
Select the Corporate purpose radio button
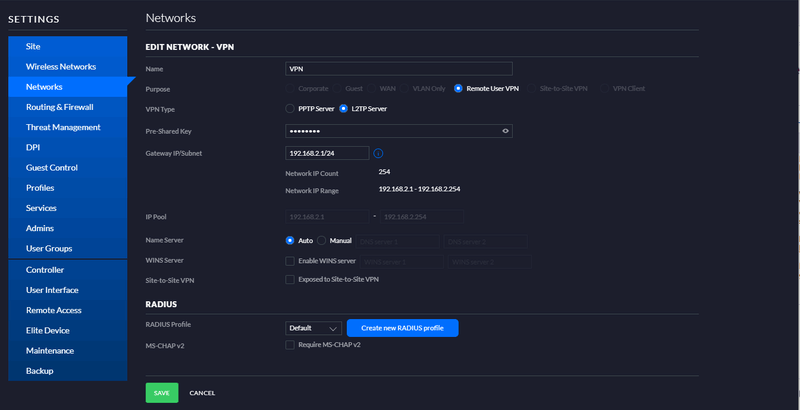coord(290,88)
